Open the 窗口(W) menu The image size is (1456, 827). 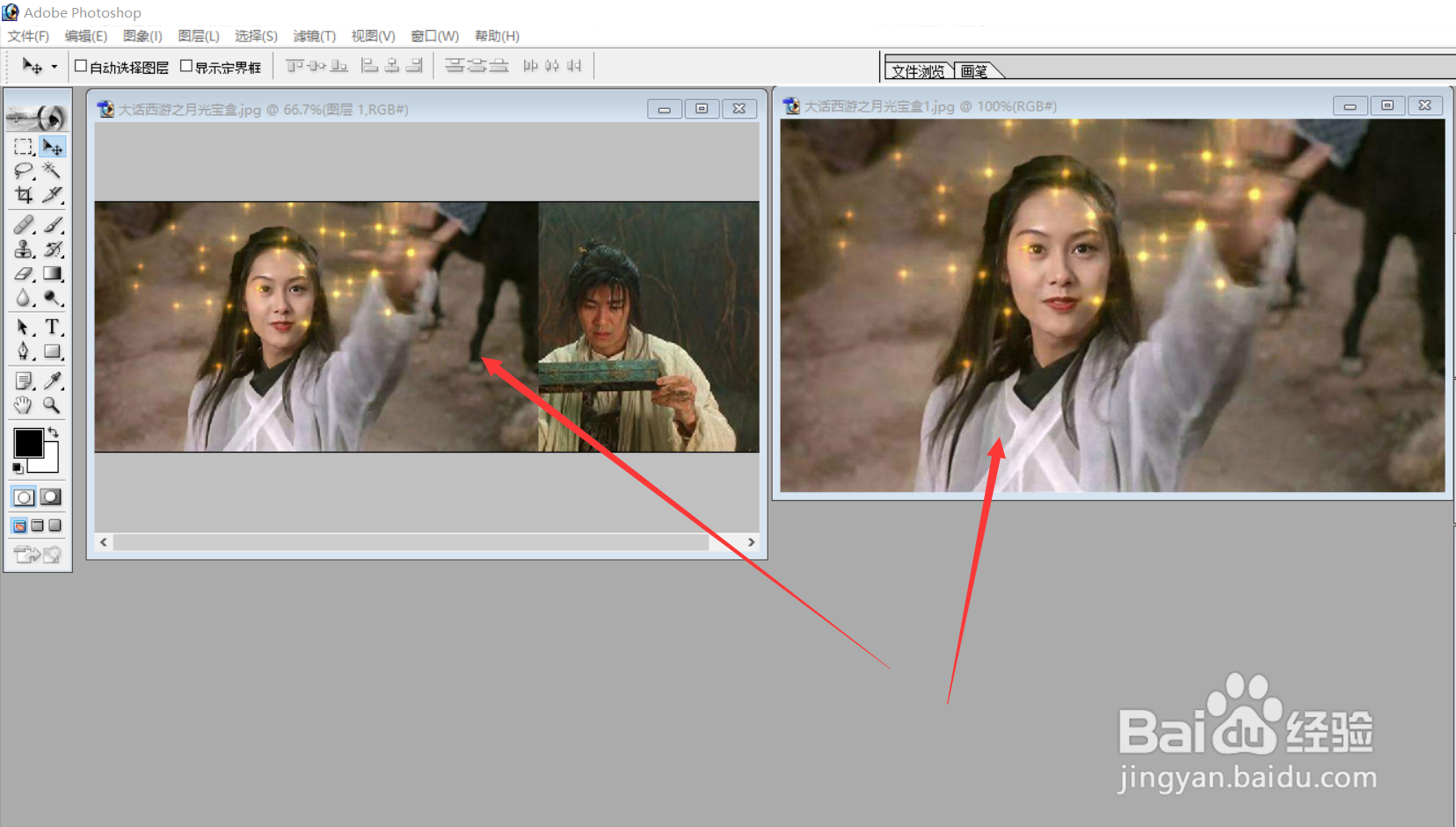click(x=434, y=36)
